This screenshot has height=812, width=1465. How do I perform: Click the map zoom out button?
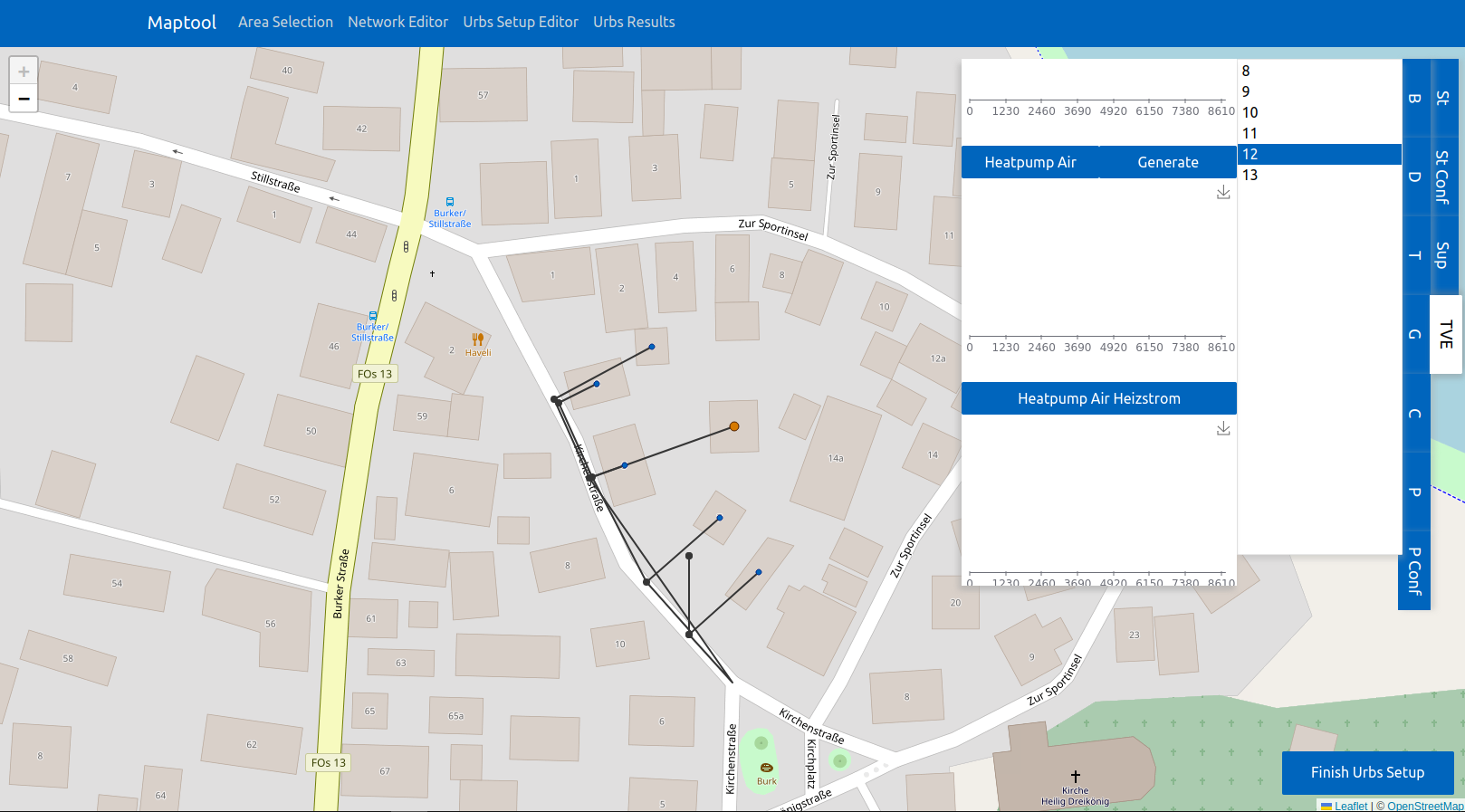(x=24, y=99)
